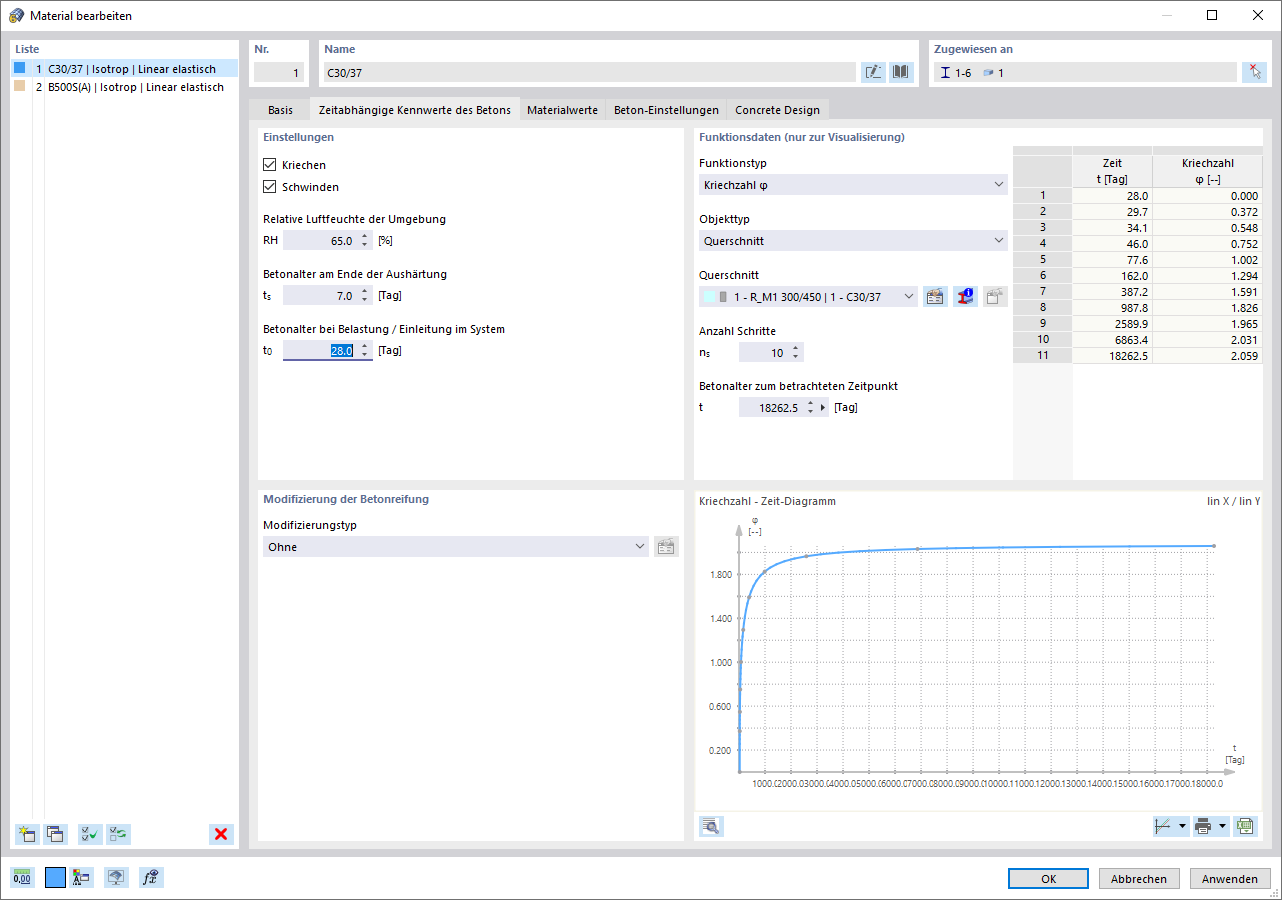The image size is (1282, 900).
Task: Select list item 1 C30/37 | Isotrop | Linear elastisch
Action: (125, 69)
